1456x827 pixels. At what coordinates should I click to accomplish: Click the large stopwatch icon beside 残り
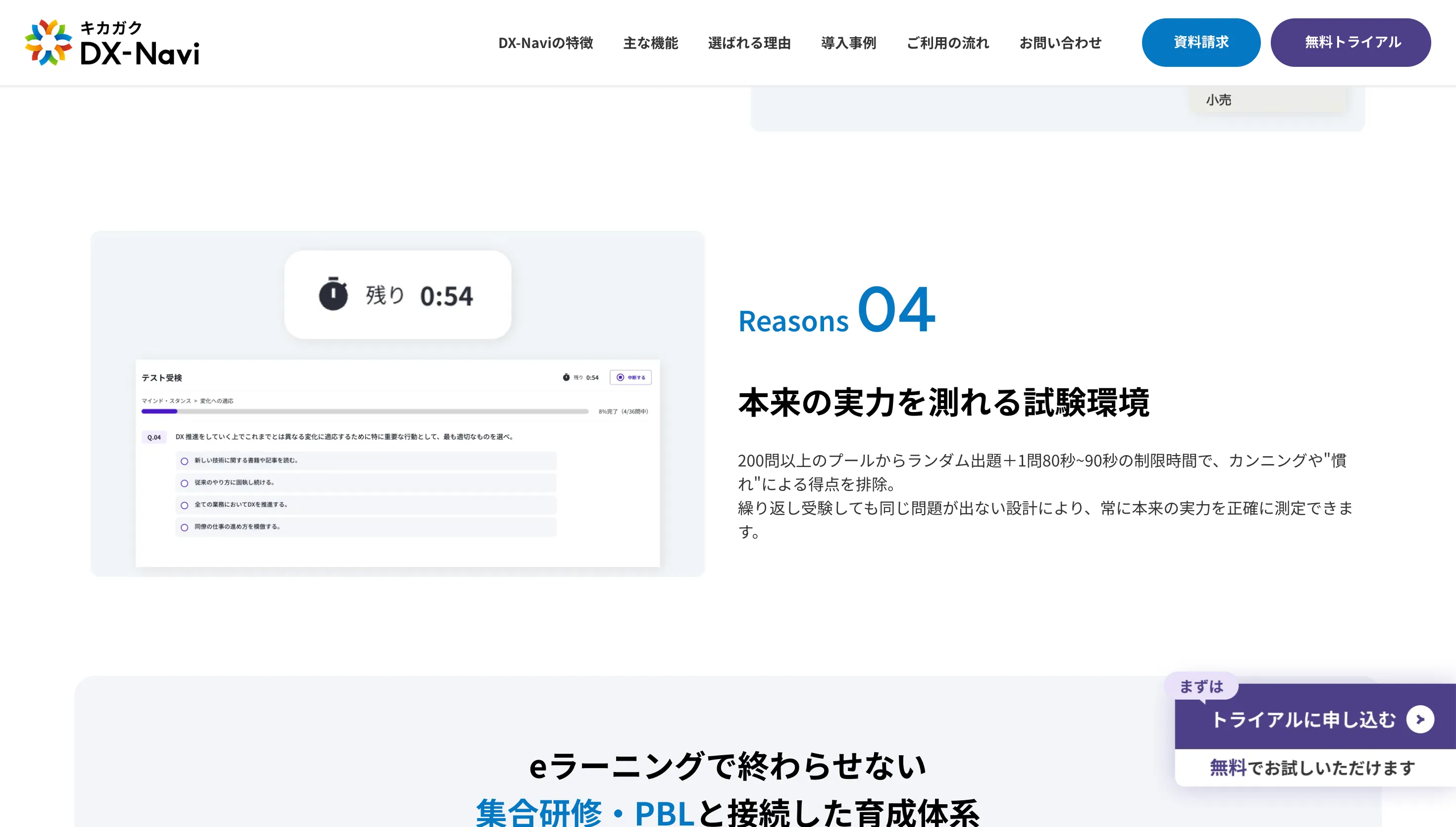click(x=333, y=294)
